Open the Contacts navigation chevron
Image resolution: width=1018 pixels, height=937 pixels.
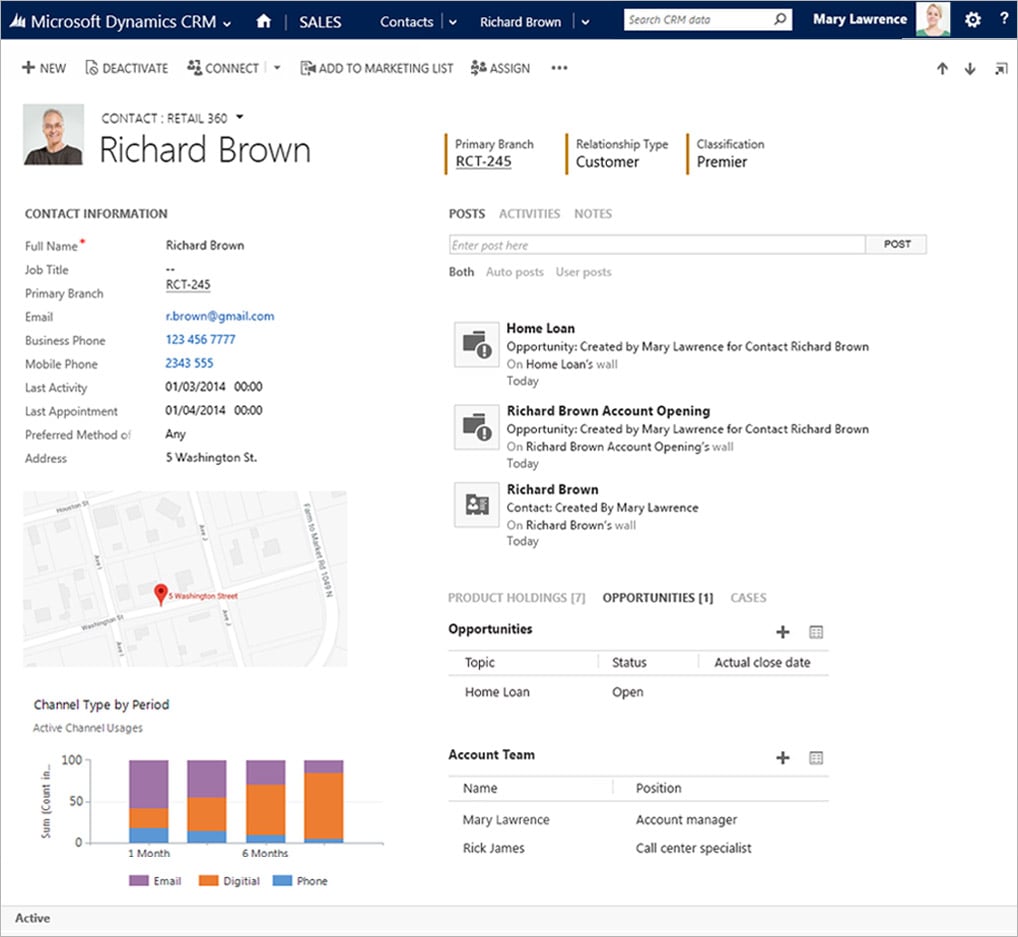point(453,20)
